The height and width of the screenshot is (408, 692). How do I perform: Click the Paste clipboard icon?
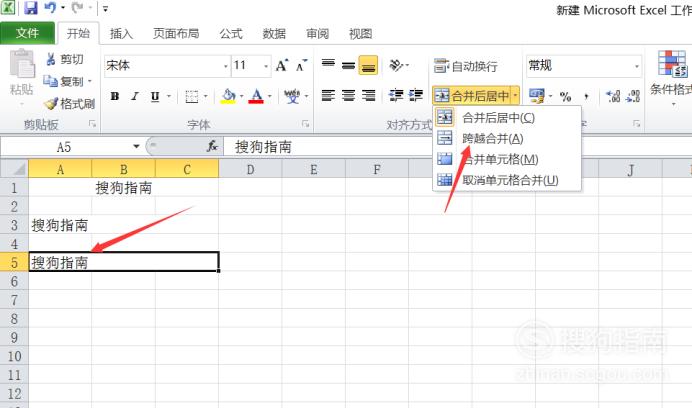[x=22, y=65]
